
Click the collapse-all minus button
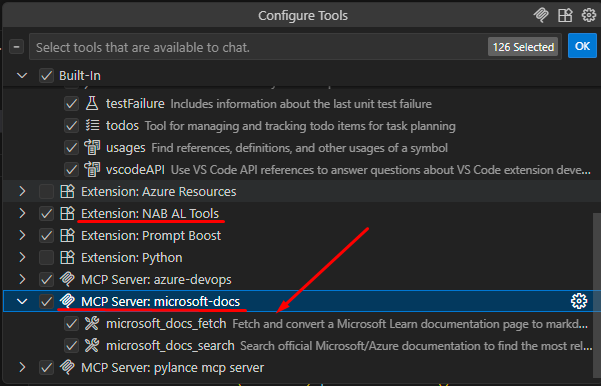click(16, 47)
